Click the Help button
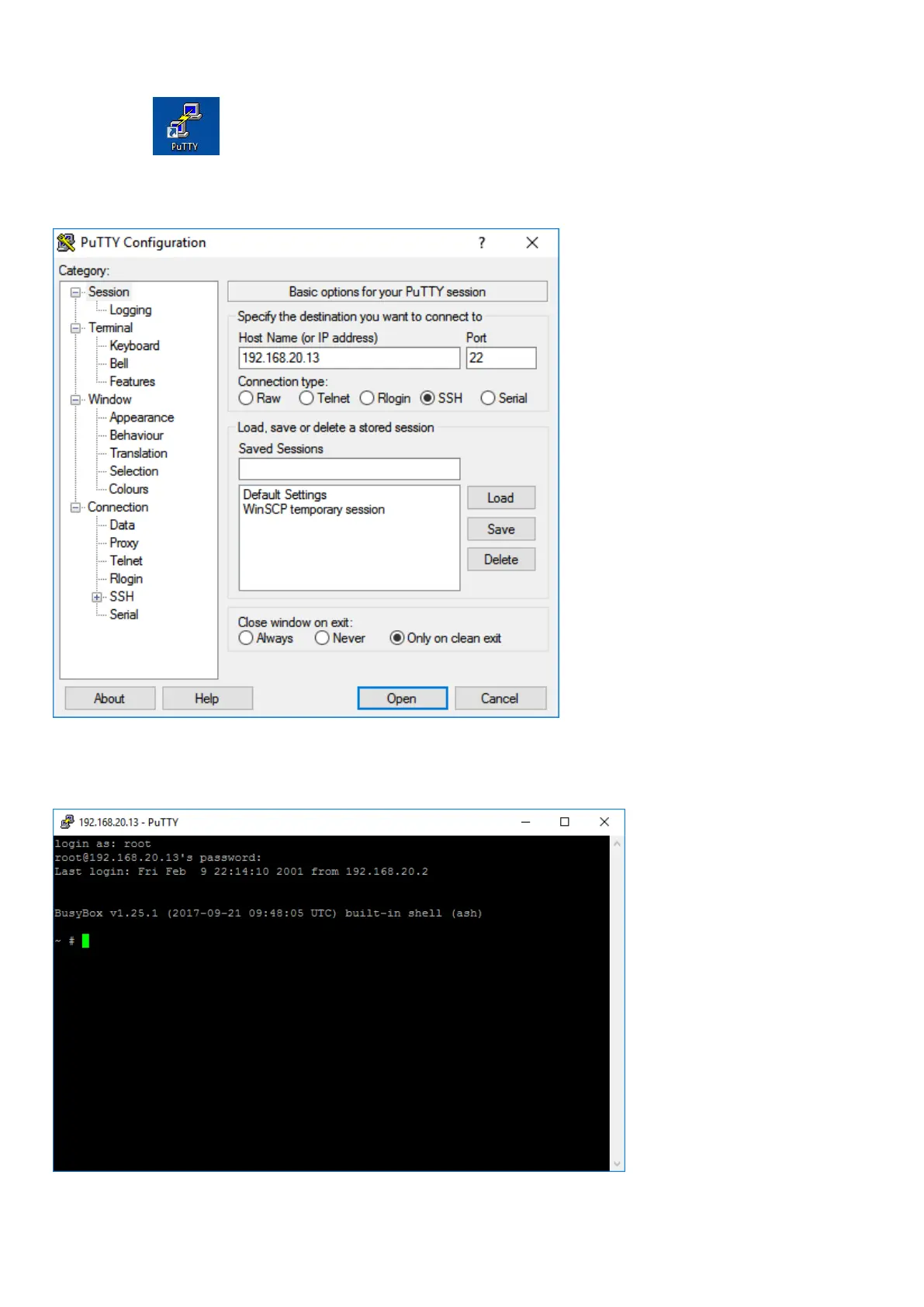The height and width of the screenshot is (1307, 924). pyautogui.click(x=207, y=698)
